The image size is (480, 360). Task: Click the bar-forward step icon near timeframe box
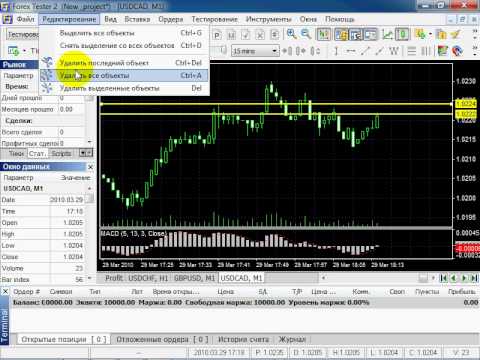pos(287,51)
